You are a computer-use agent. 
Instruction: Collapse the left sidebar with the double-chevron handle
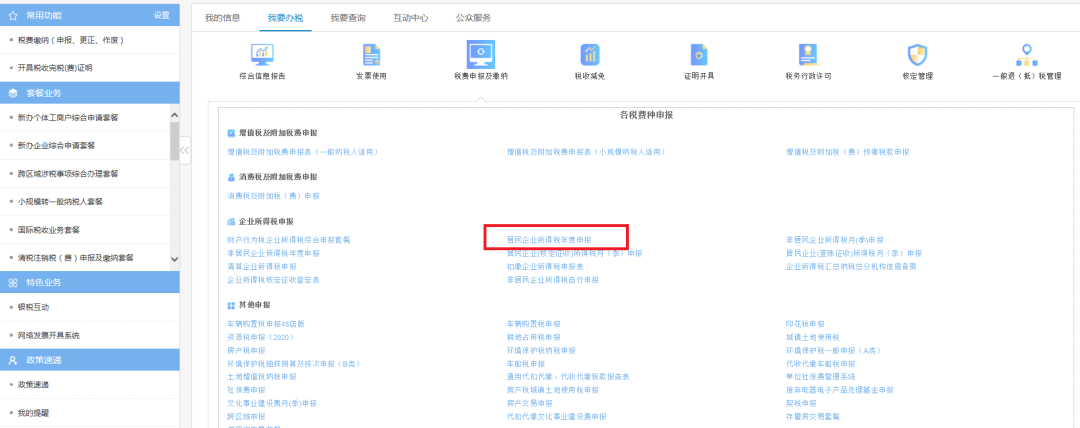[185, 150]
